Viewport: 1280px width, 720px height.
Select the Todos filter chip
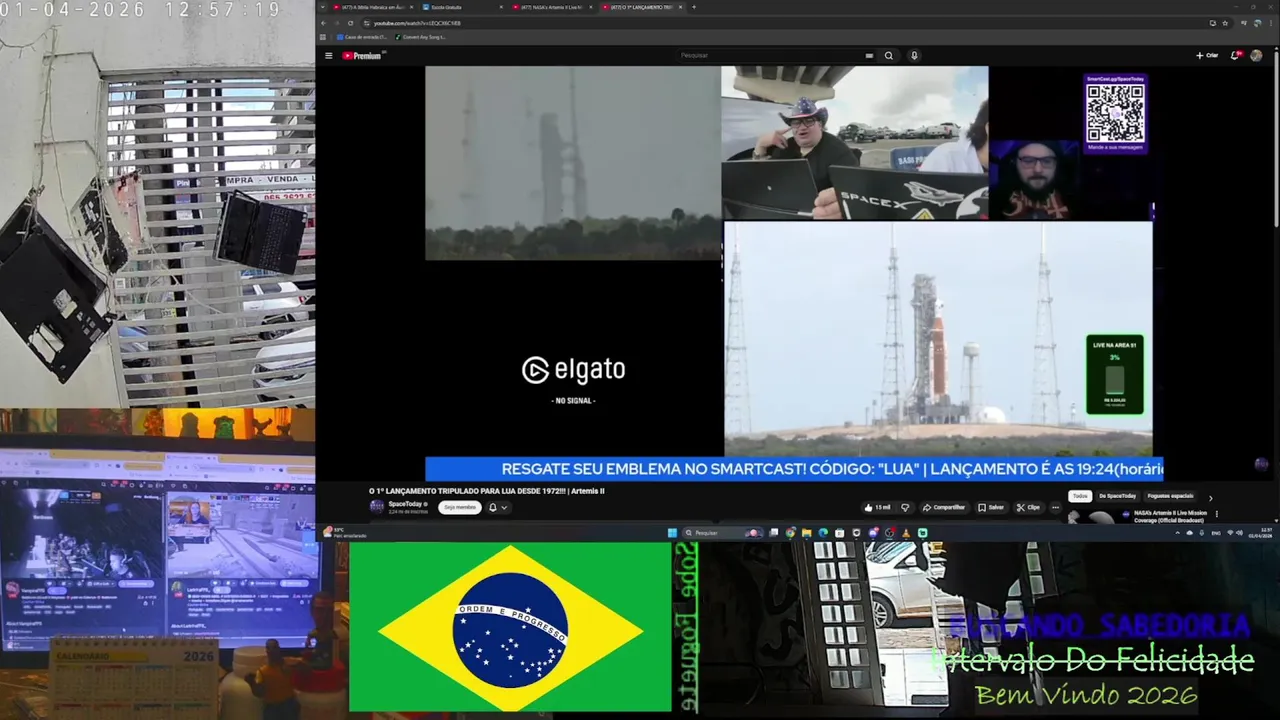[x=1080, y=496]
